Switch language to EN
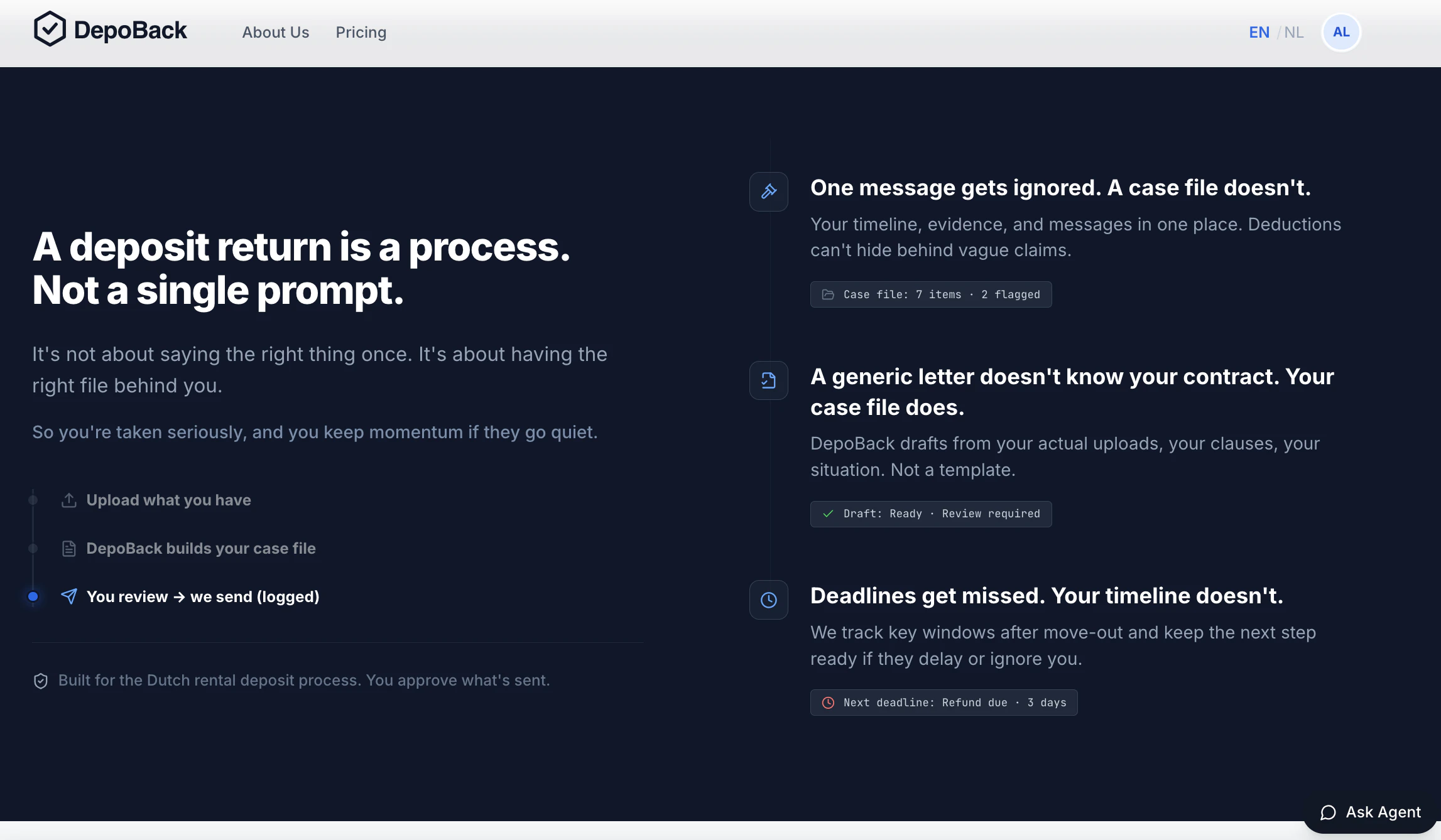Image resolution: width=1441 pixels, height=840 pixels. (1259, 33)
